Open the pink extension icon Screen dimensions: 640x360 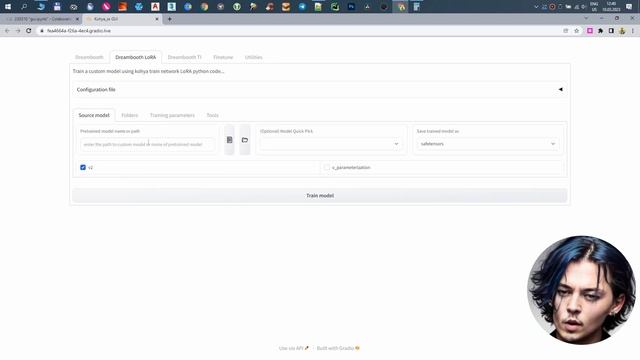tap(590, 31)
